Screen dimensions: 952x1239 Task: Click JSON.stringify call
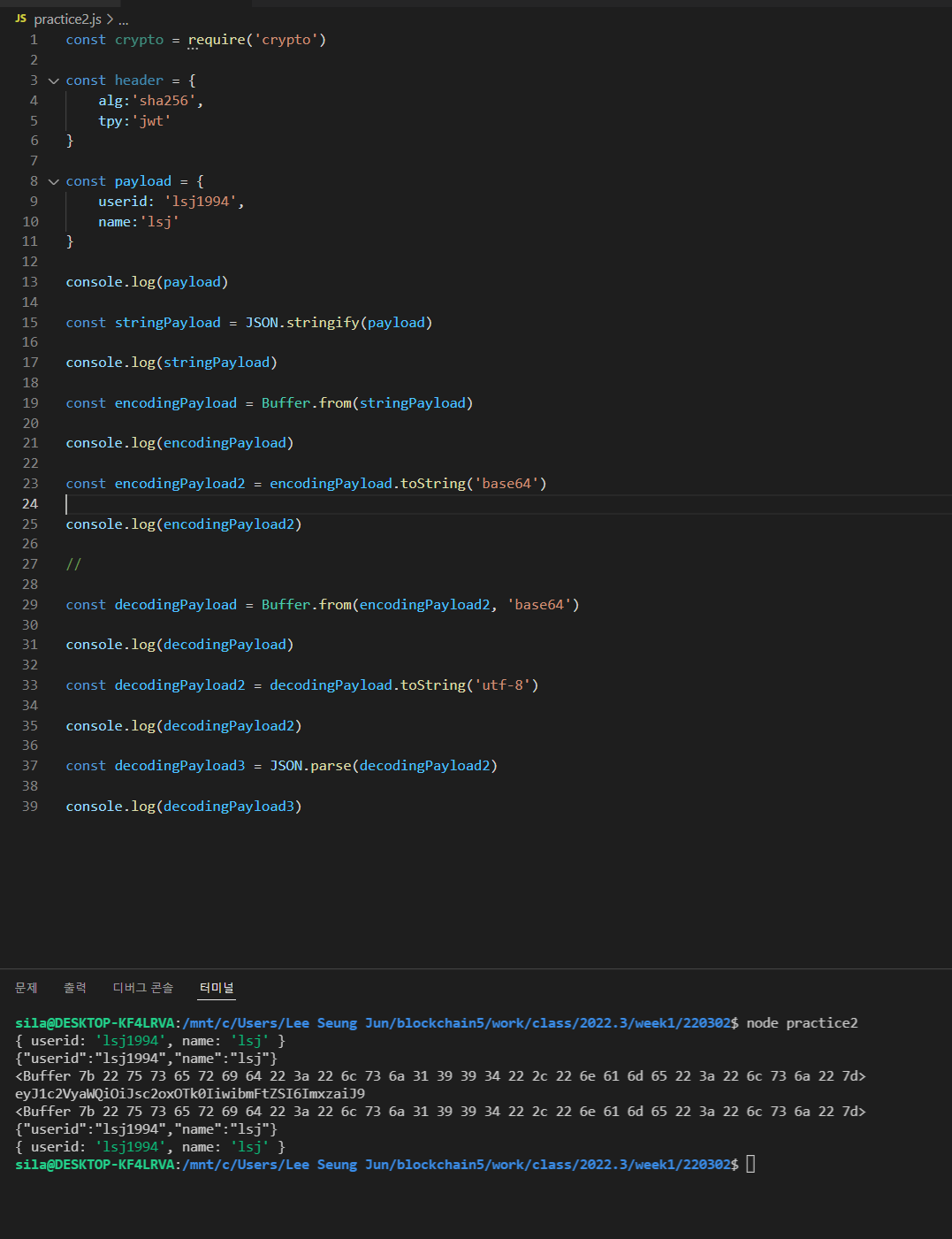pyautogui.click(x=339, y=323)
